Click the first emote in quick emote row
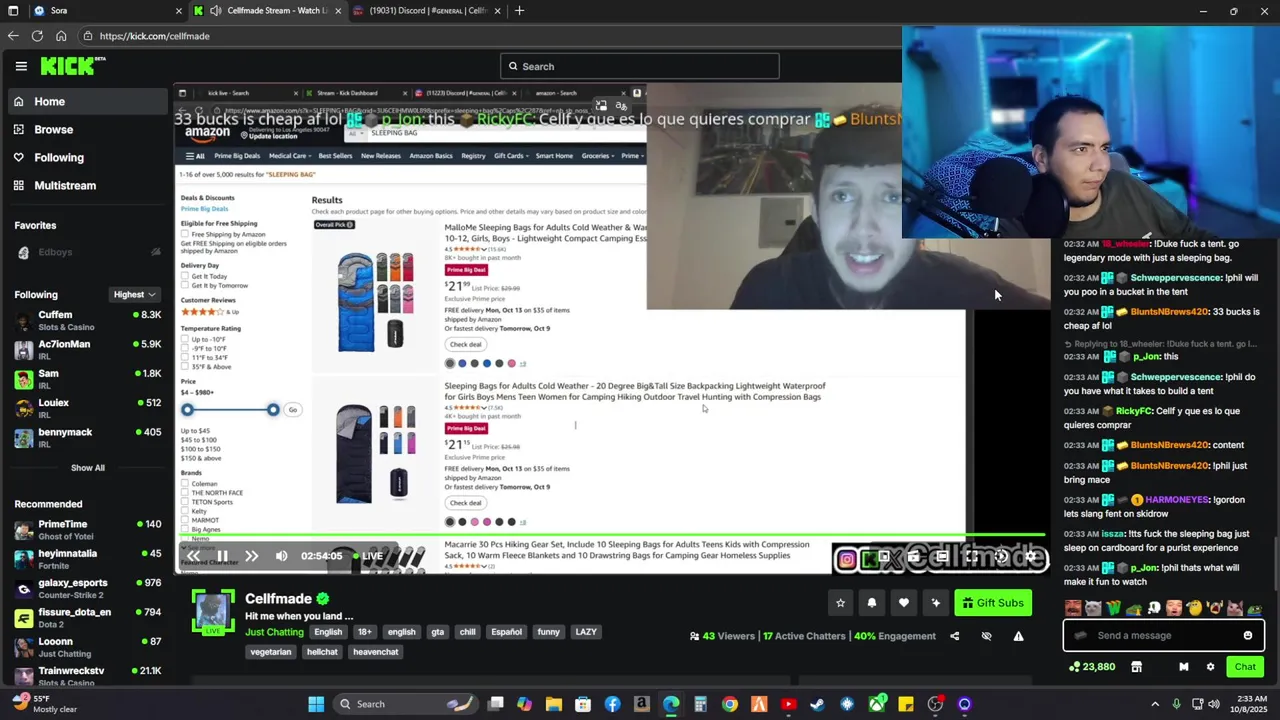This screenshot has width=1280, height=720. click(1073, 608)
